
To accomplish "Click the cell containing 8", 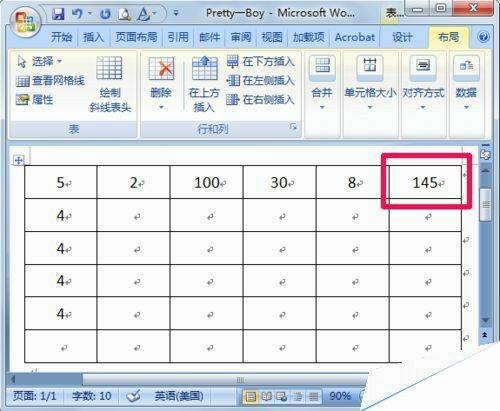I will (x=352, y=182).
